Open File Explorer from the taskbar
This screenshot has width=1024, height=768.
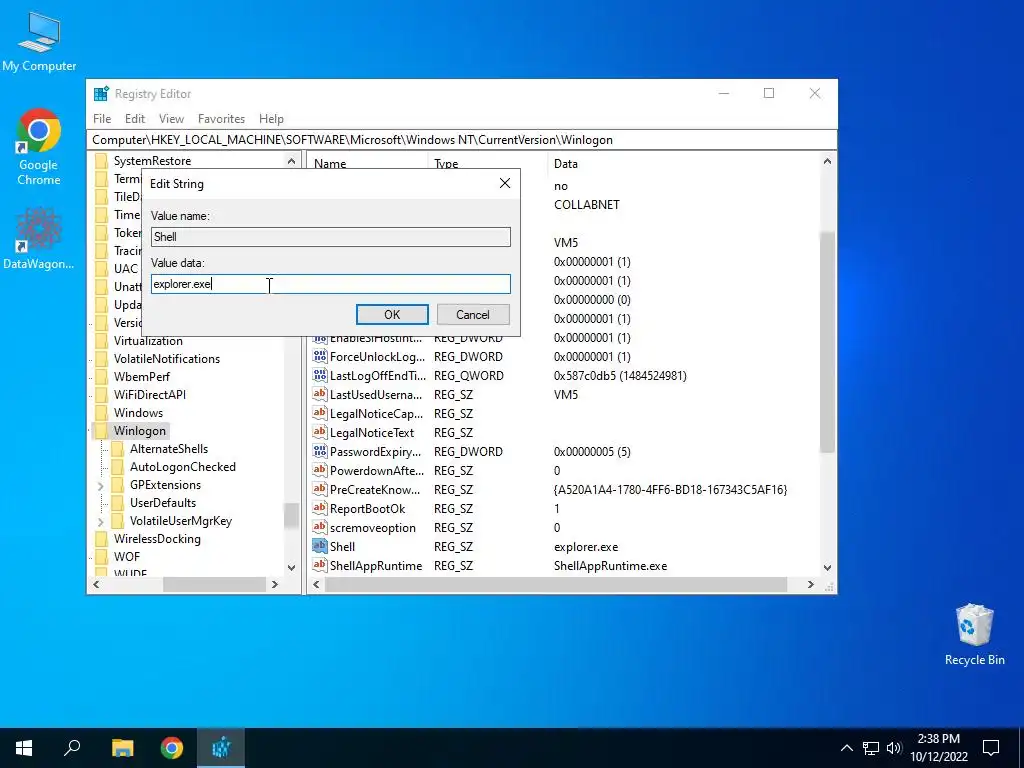click(x=122, y=748)
